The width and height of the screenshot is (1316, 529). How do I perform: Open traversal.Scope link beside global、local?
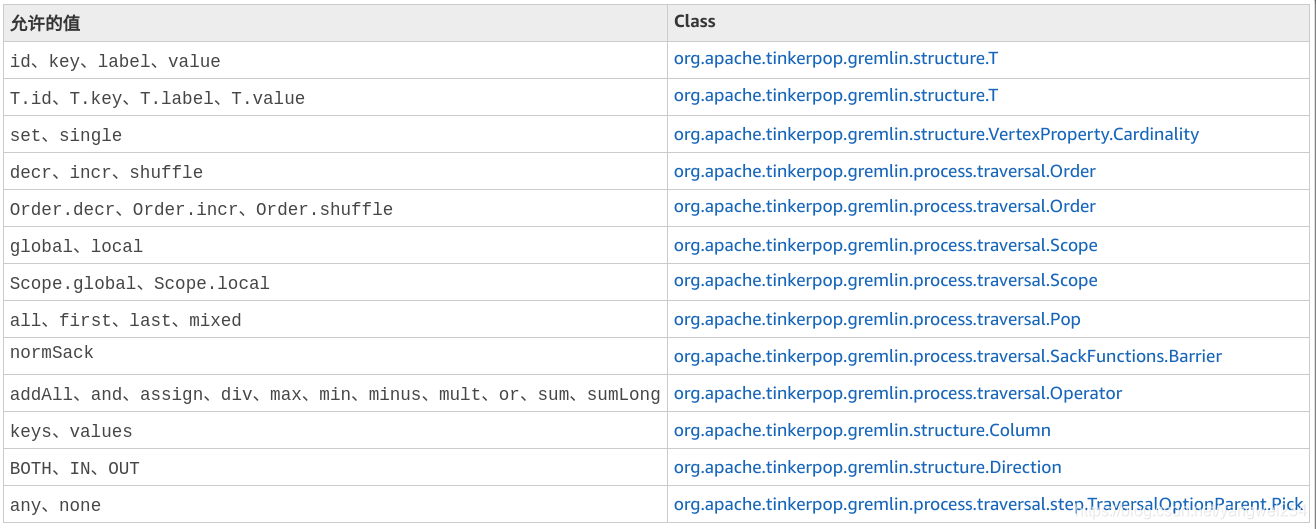(x=886, y=246)
